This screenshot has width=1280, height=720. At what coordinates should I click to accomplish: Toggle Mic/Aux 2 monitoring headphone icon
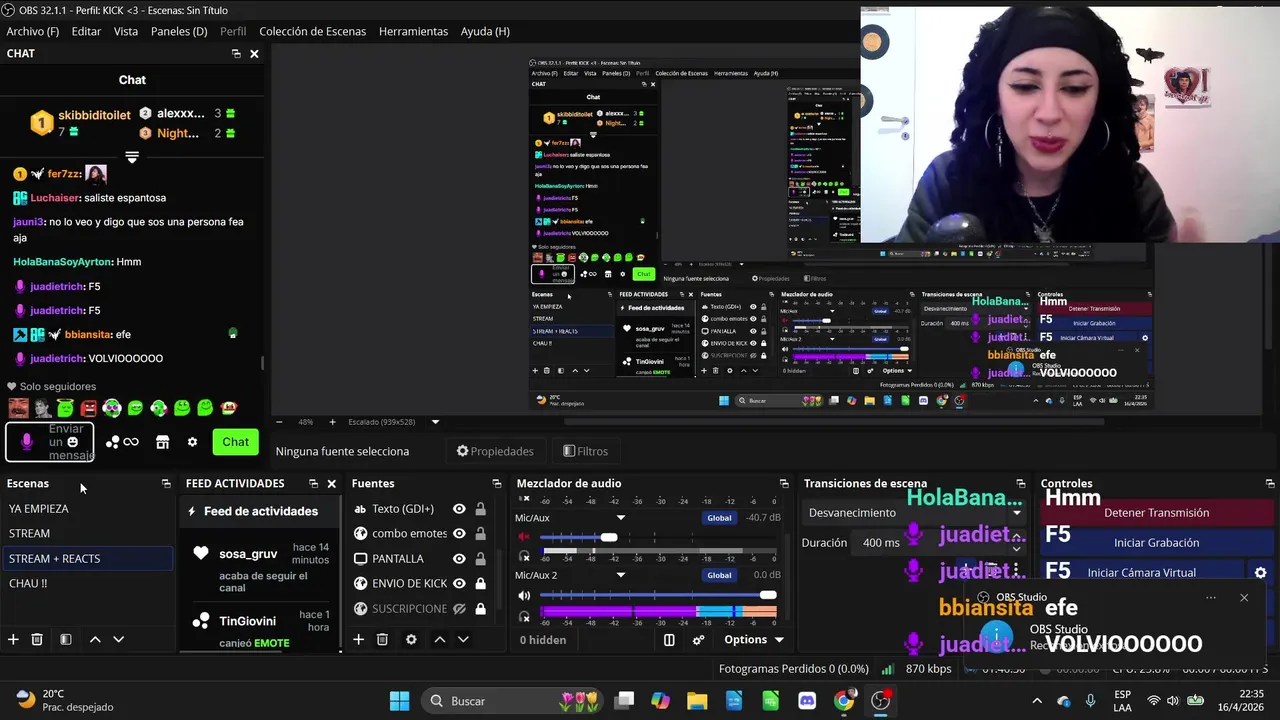[x=525, y=617]
